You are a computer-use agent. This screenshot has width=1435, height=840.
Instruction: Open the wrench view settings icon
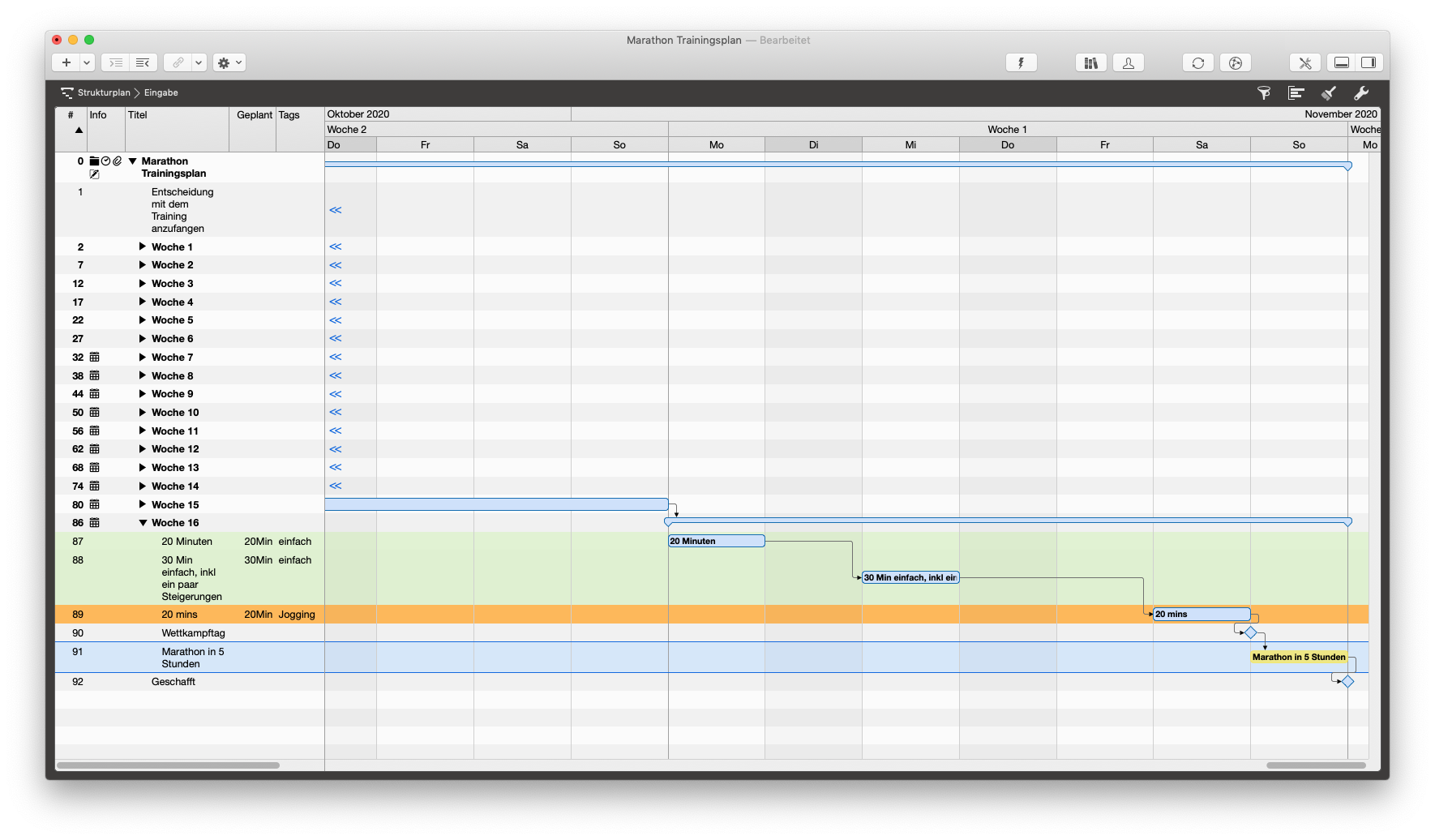(1361, 93)
